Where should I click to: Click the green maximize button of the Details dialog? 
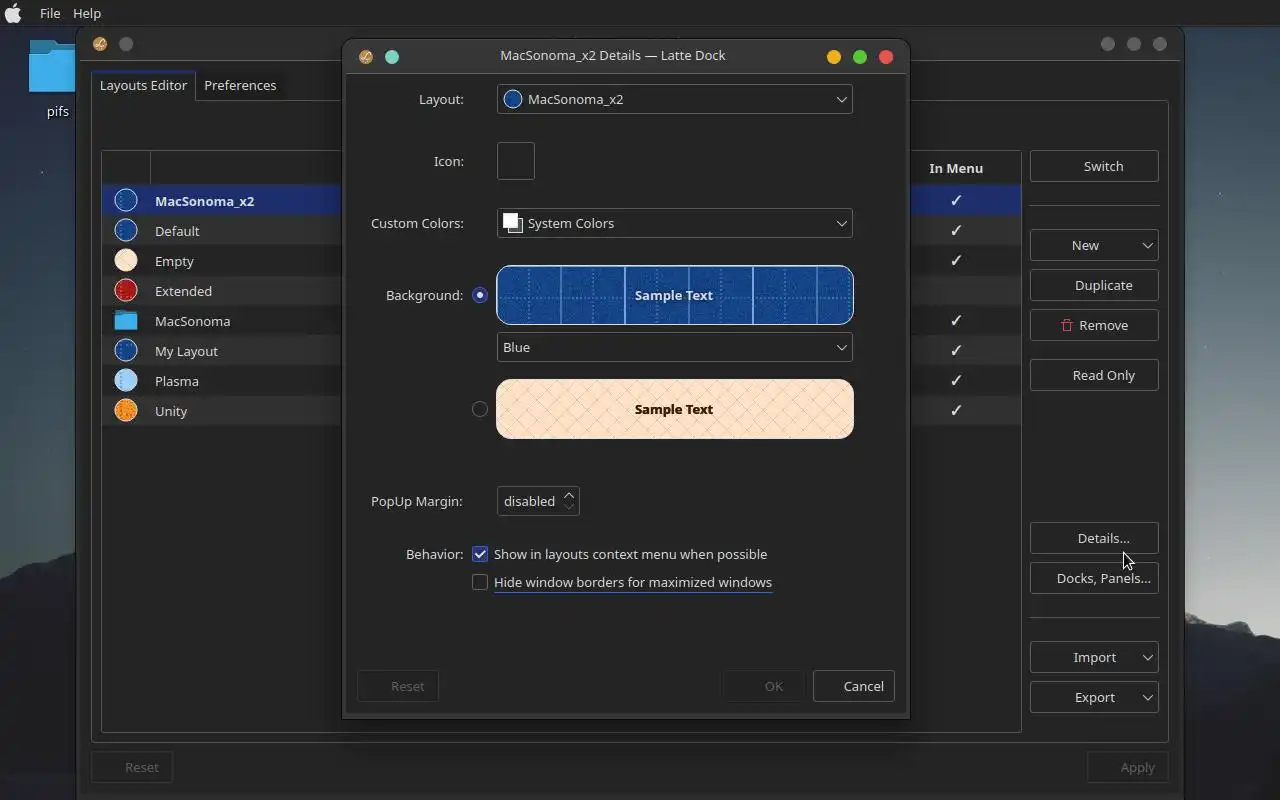[860, 56]
